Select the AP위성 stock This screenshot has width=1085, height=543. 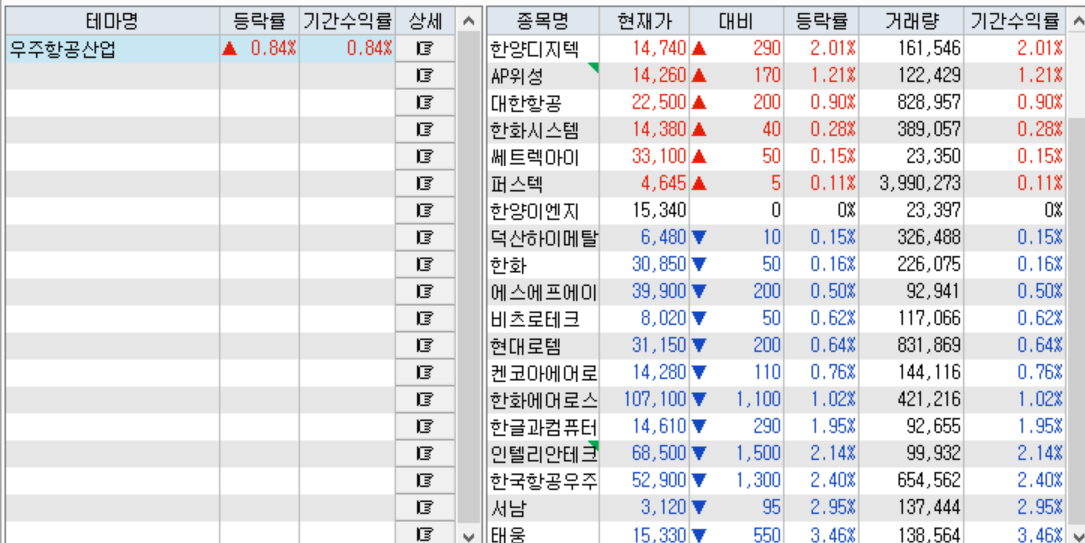click(518, 75)
